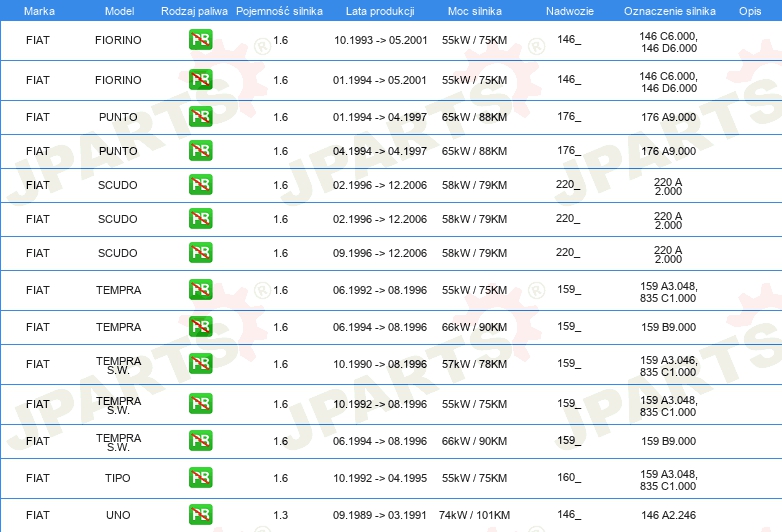Click engine code 159 A3.046, 835 C1.000
Screen dimensions: 782x532
(x=668, y=366)
